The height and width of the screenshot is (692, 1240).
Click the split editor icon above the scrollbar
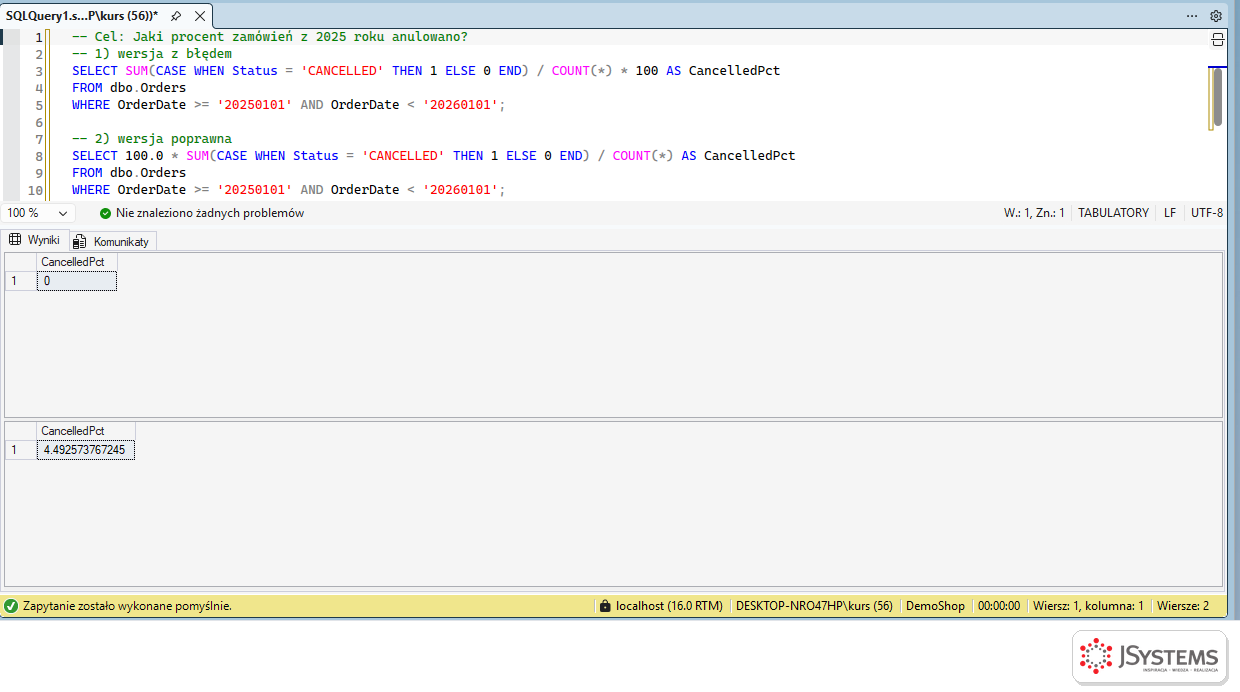pyautogui.click(x=1218, y=40)
